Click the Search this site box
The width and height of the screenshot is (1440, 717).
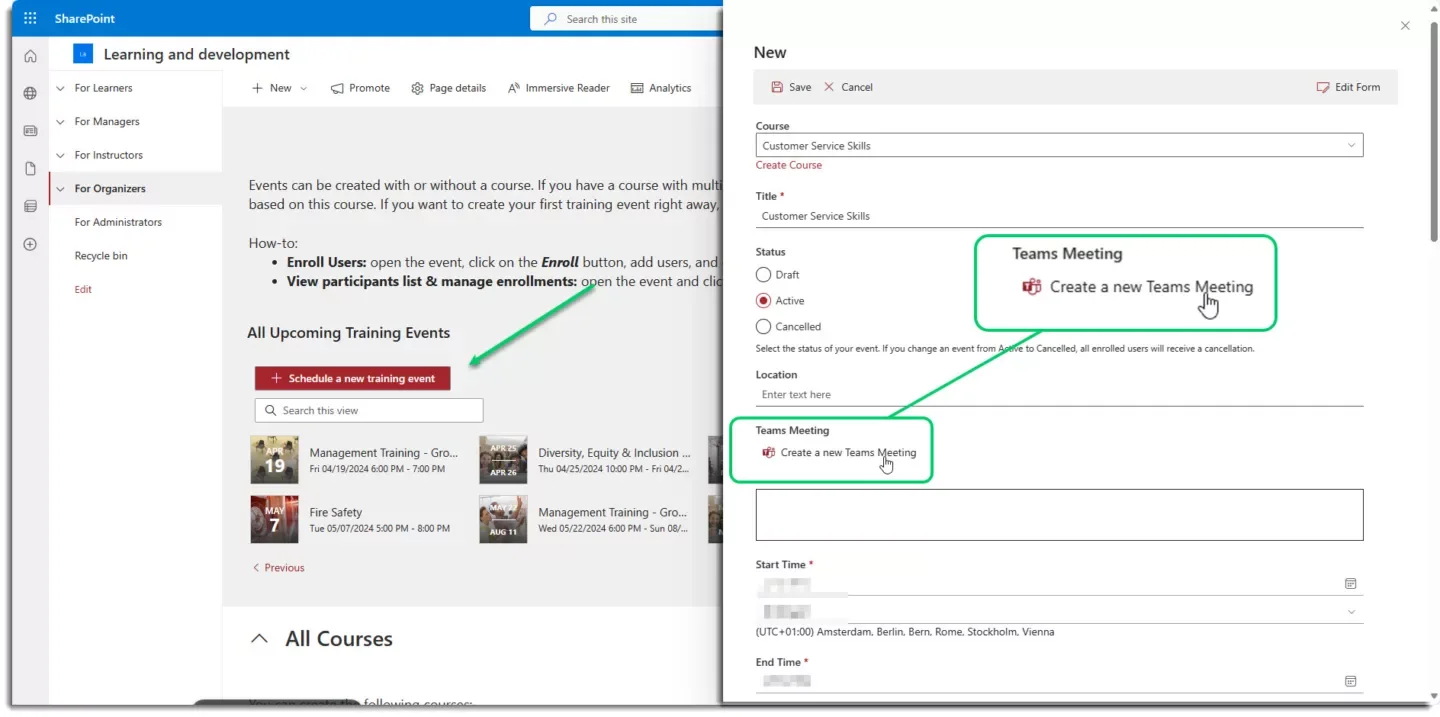pos(625,19)
